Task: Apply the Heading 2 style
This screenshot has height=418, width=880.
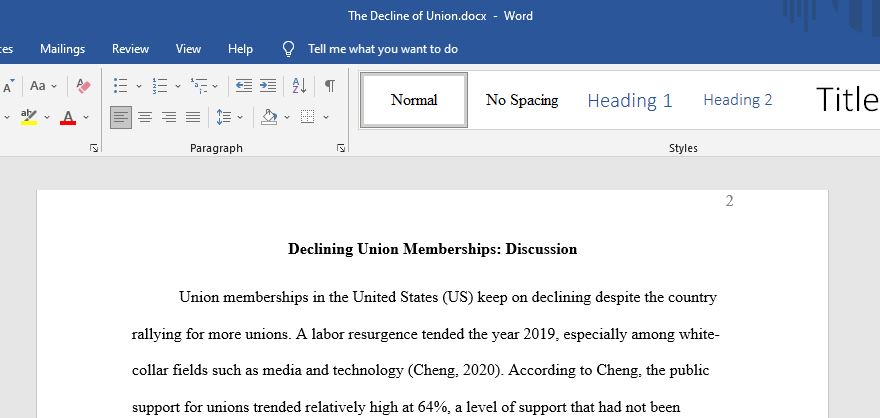Action: tap(737, 100)
